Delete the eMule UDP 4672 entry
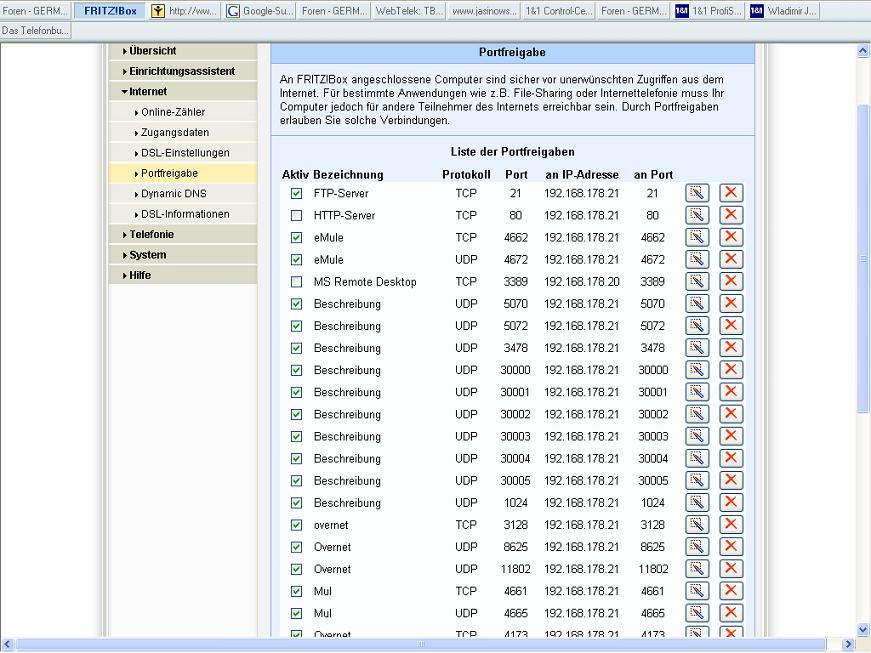This screenshot has height=653, width=871. click(731, 259)
